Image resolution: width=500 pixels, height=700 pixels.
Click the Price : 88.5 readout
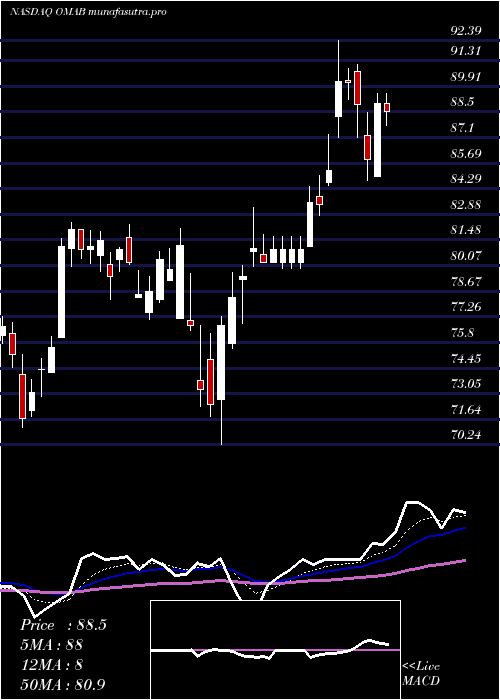63,625
